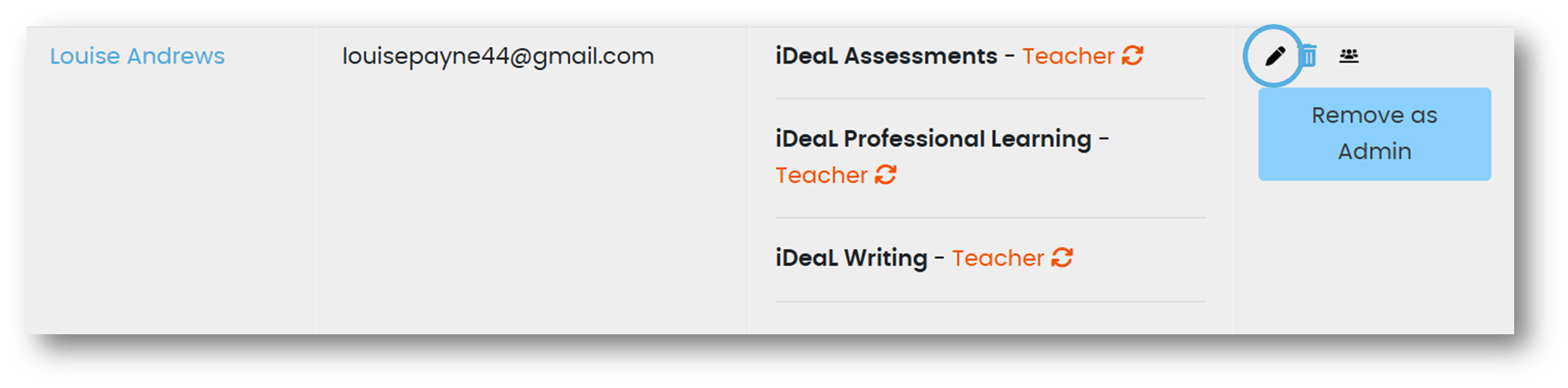Select the iDeaL Professional Learning label
The height and width of the screenshot is (388, 1568).
click(x=933, y=138)
